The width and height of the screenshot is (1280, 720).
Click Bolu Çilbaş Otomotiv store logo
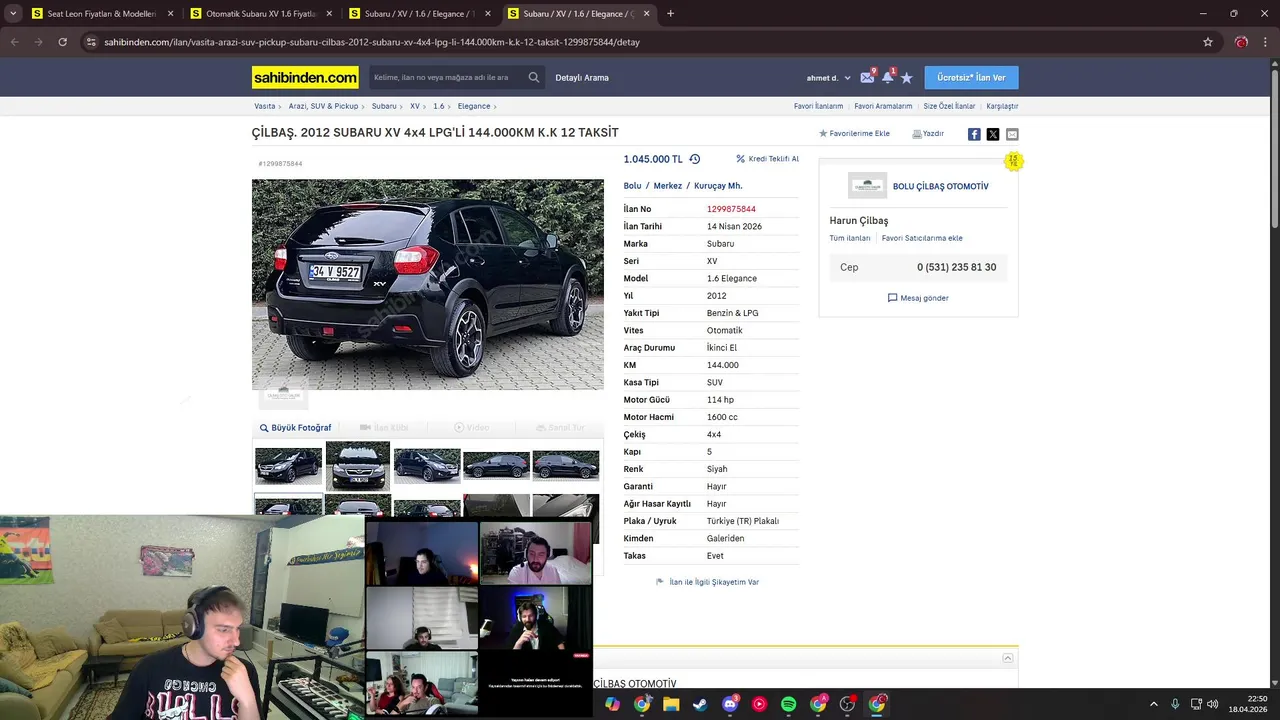pyautogui.click(x=867, y=186)
